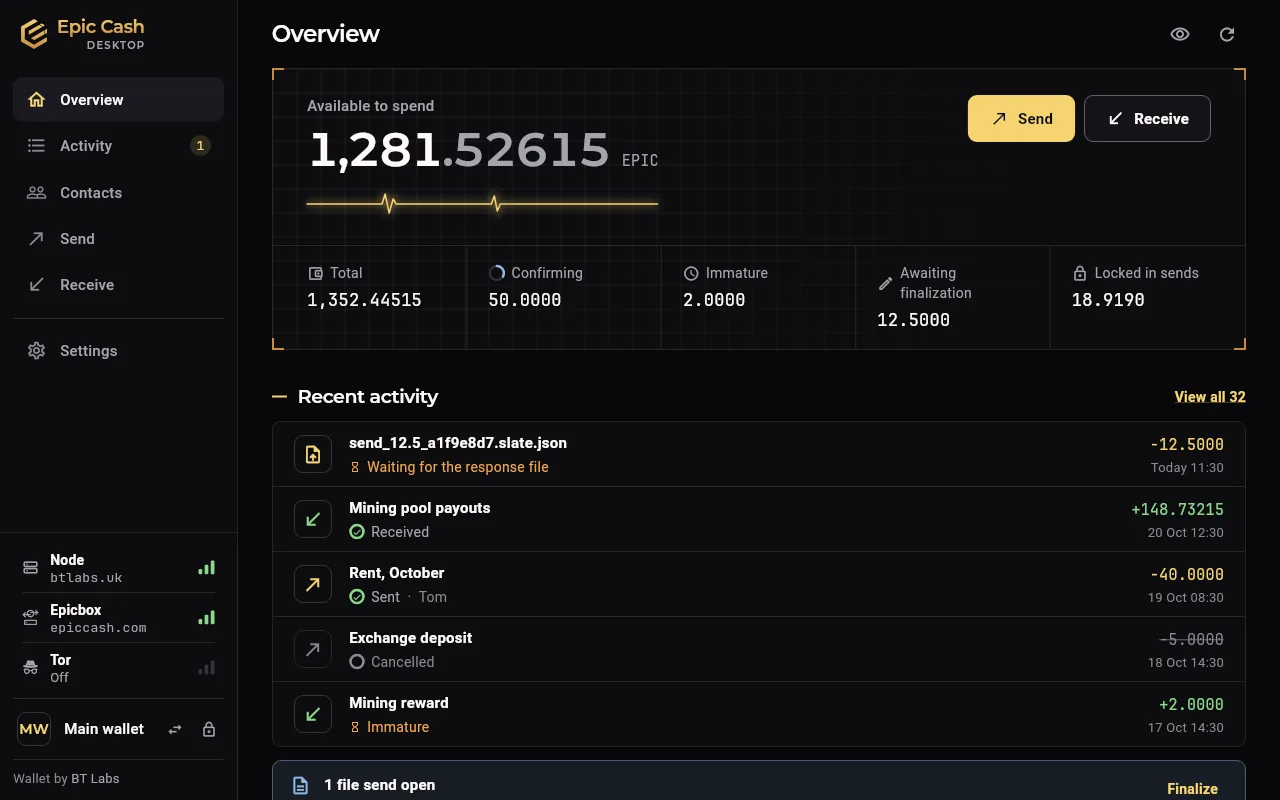
Task: Click the Activity badge showing 1
Action: 200,146
